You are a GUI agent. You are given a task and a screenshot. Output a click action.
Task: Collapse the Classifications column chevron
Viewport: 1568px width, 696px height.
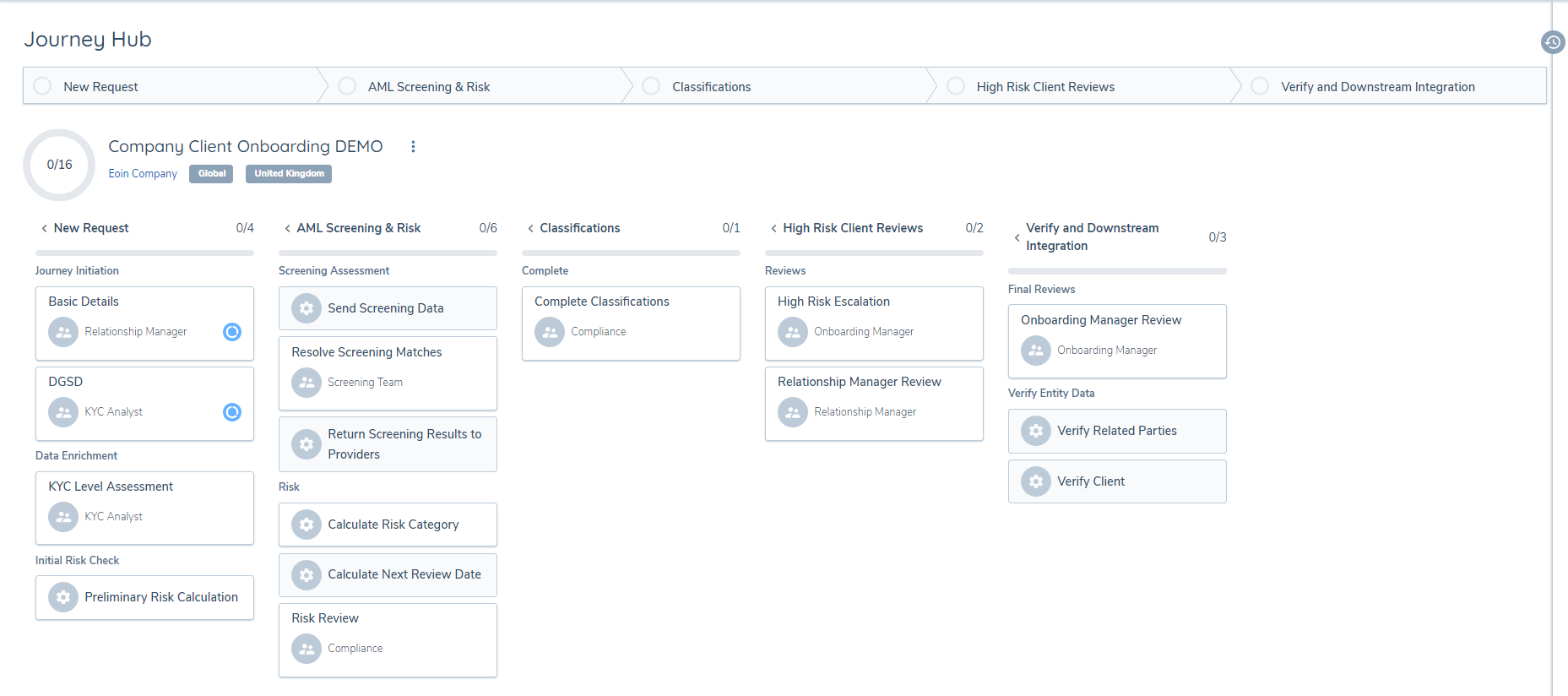click(x=530, y=229)
